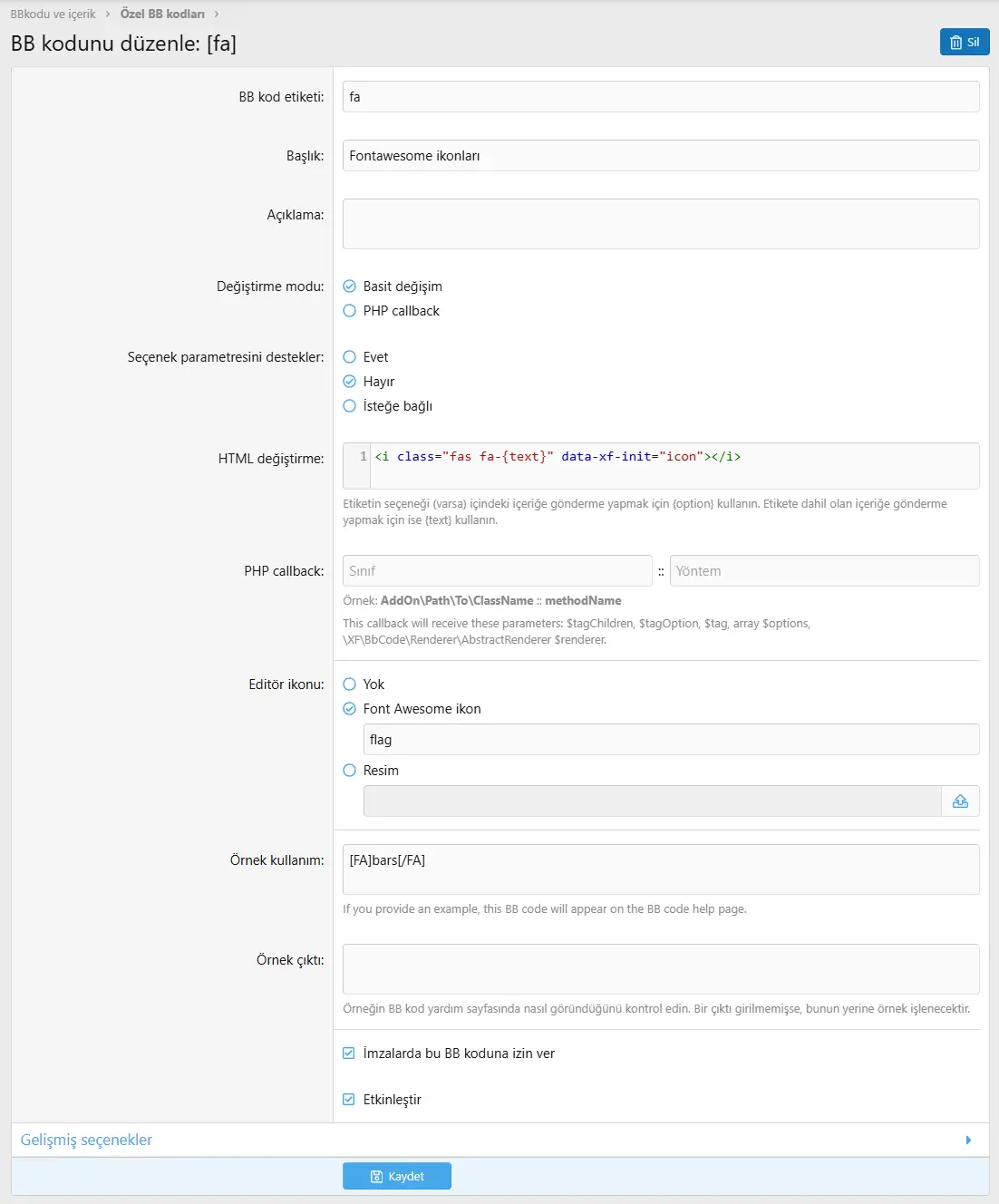The height and width of the screenshot is (1204, 999).
Task: Focus the Açıklama text area
Action: [661, 224]
